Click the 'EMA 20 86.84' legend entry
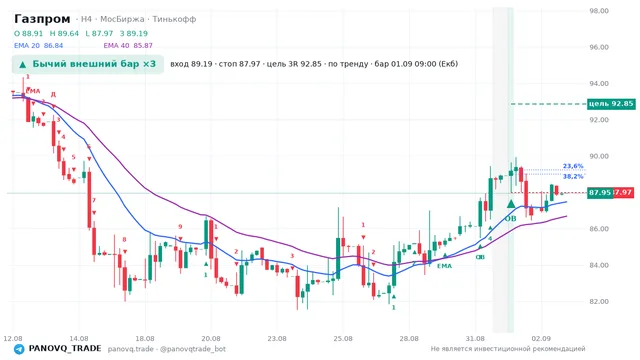This screenshot has height=360, width=640. pos(38,46)
